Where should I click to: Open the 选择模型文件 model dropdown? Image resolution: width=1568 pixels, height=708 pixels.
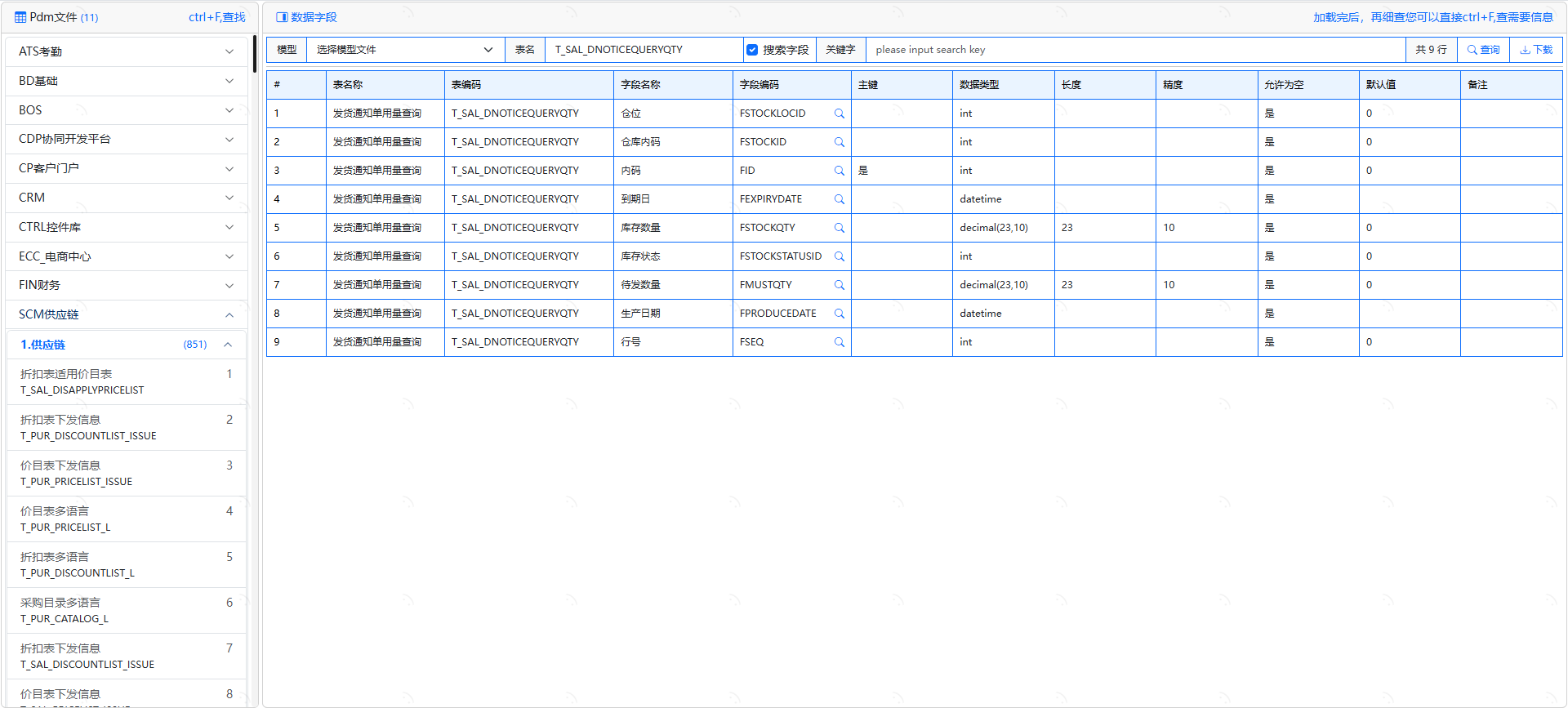coord(404,50)
